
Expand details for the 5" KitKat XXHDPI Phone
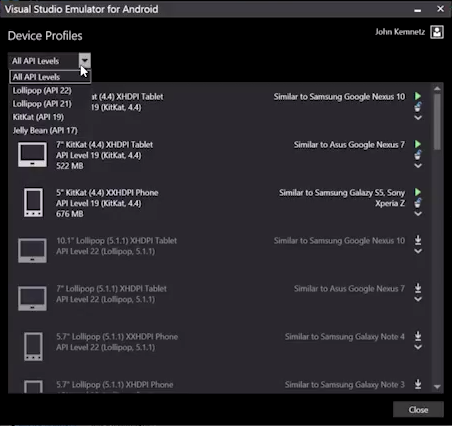point(418,213)
